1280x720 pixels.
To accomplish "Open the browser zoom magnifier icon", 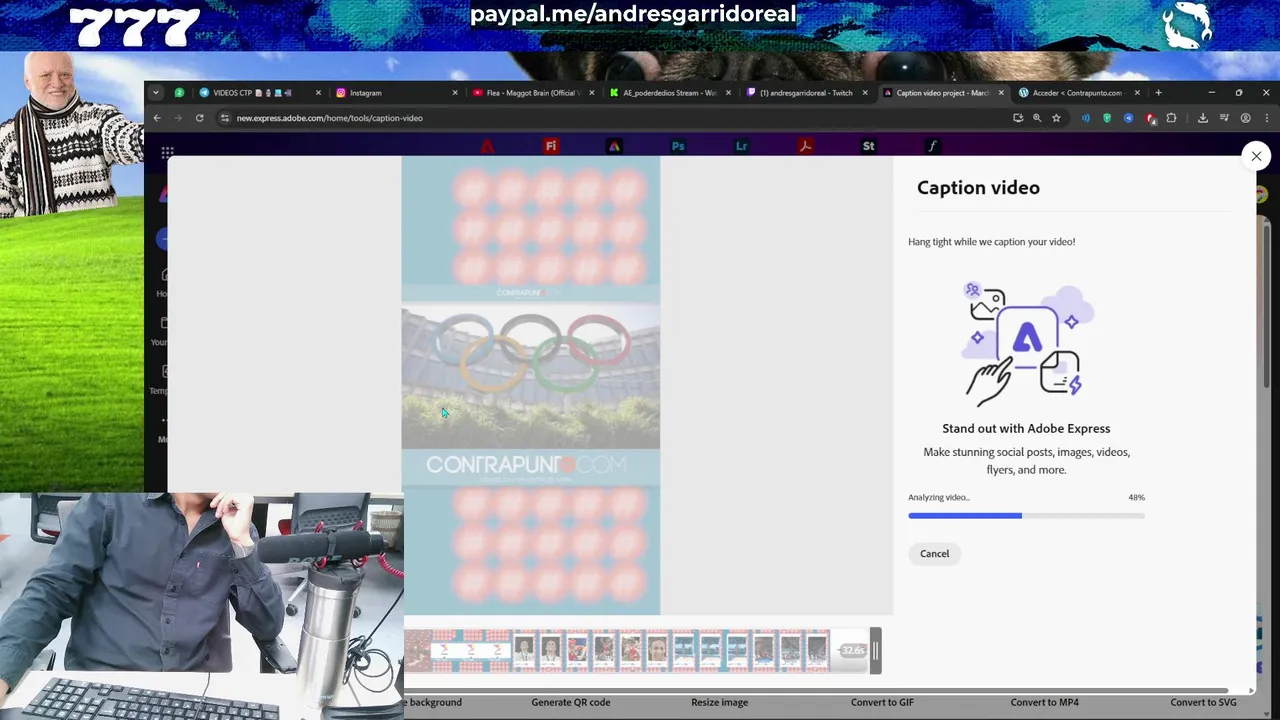I will coord(1037,118).
